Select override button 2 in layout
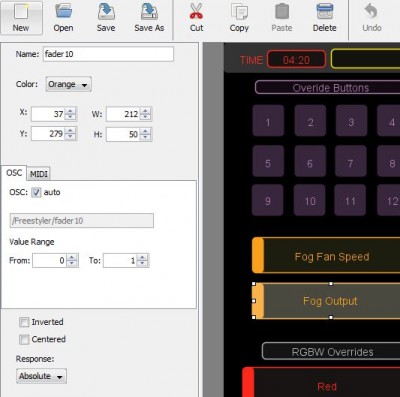400x397 pixels. [310, 120]
